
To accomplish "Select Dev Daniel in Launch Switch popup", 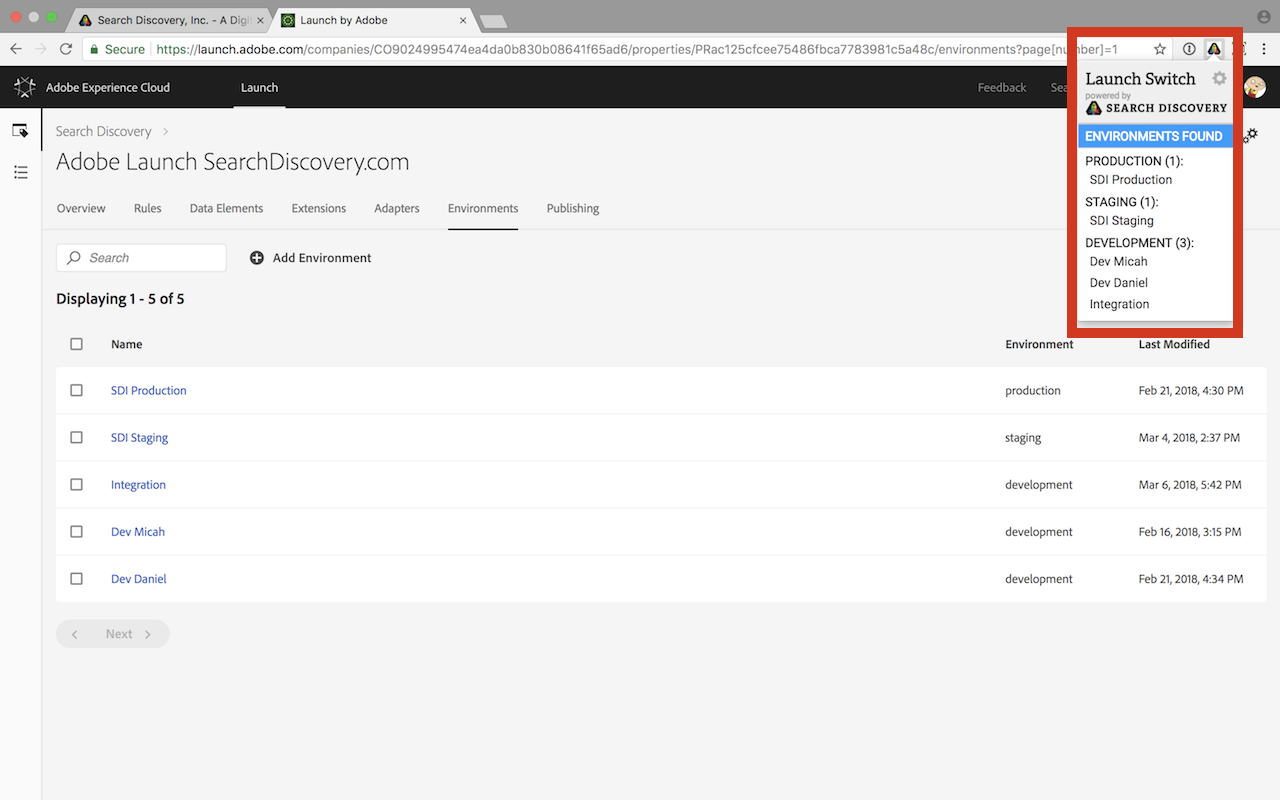I will coord(1118,283).
